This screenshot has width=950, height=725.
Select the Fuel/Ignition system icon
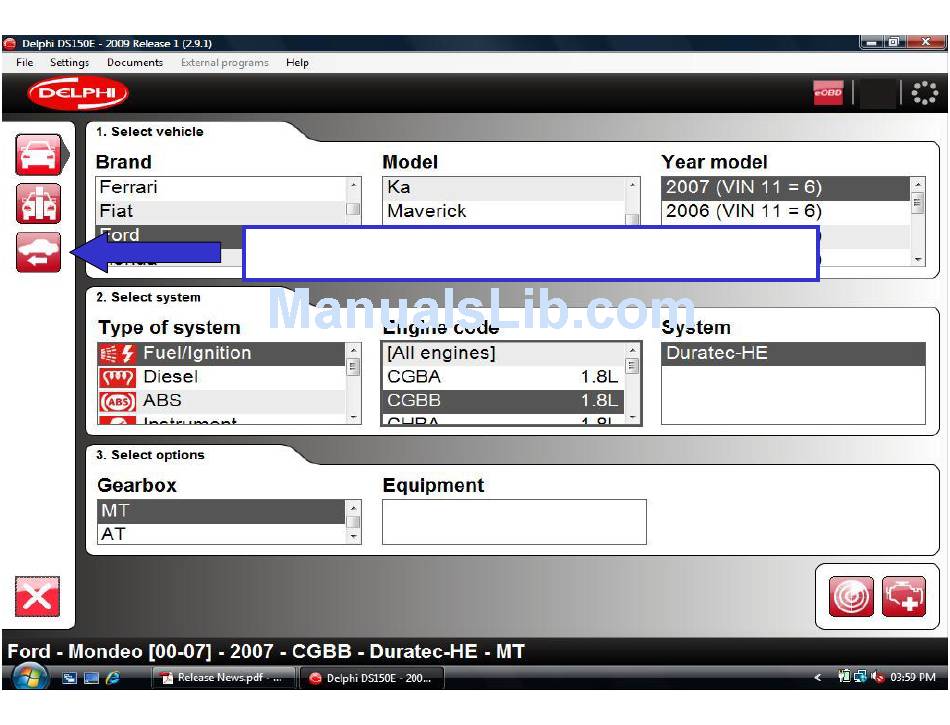click(116, 354)
